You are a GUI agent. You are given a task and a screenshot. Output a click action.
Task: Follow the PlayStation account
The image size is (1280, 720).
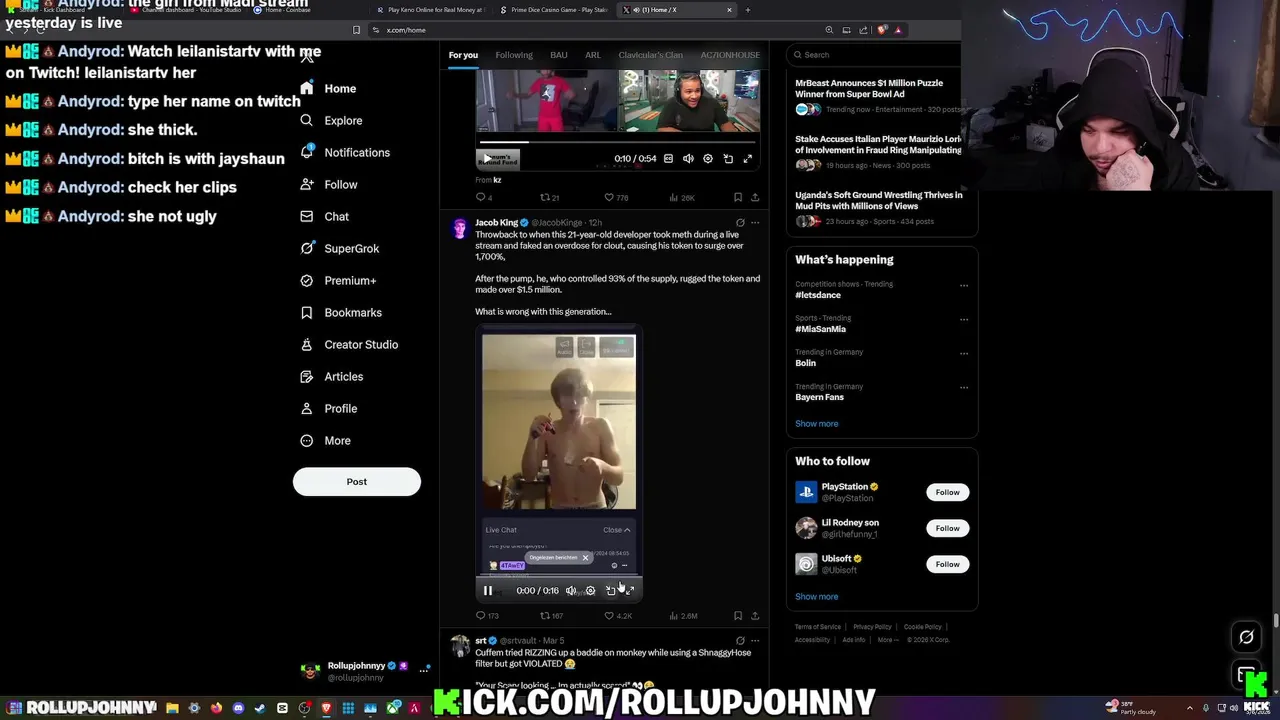pyautogui.click(x=947, y=492)
